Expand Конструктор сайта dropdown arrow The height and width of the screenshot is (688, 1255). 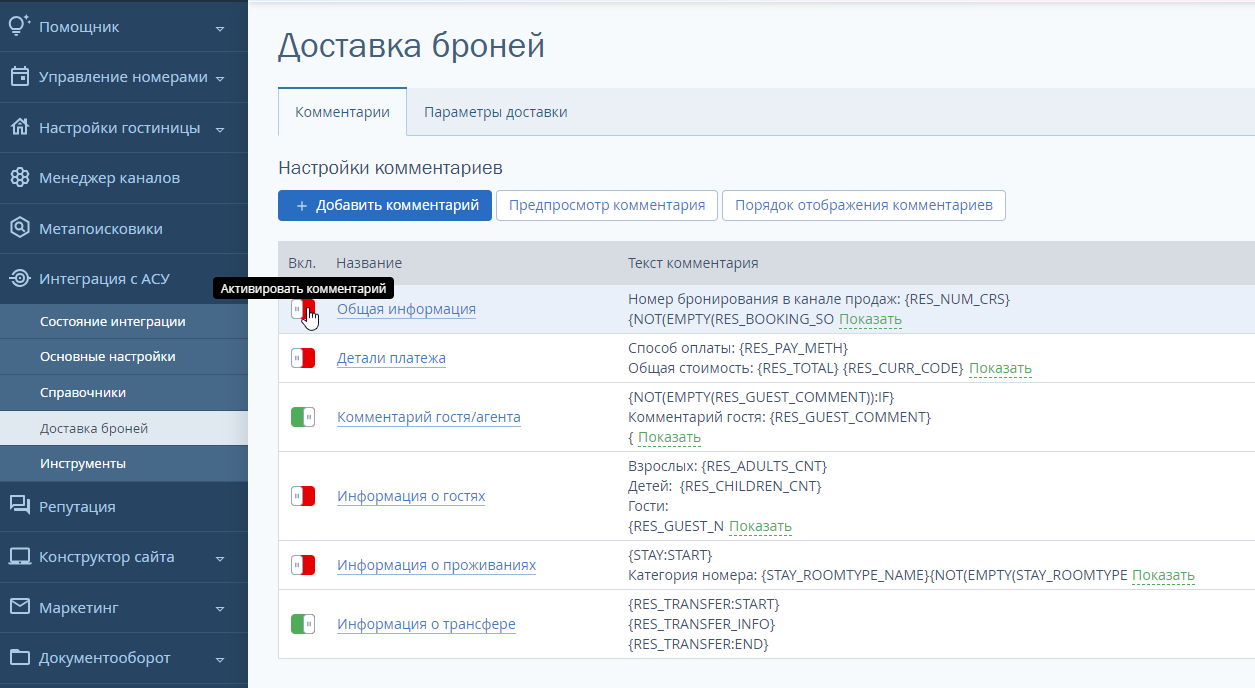tap(220, 558)
